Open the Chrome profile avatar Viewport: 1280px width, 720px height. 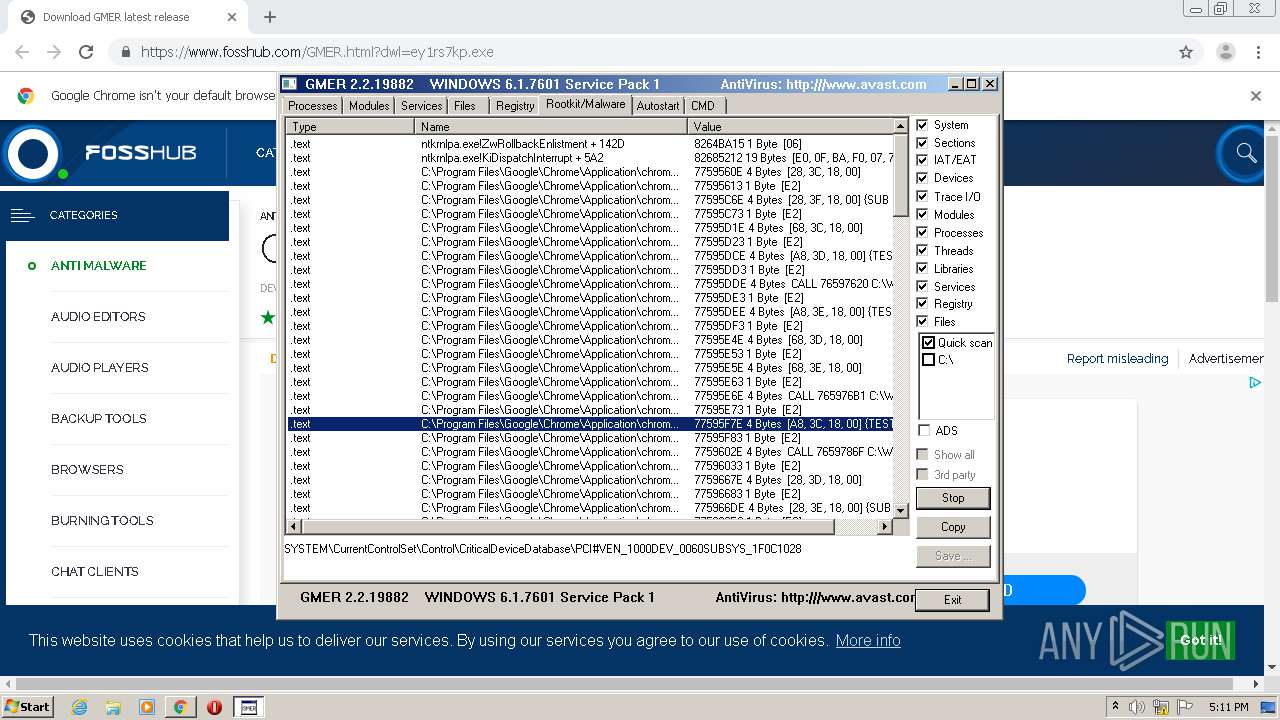(1225, 52)
